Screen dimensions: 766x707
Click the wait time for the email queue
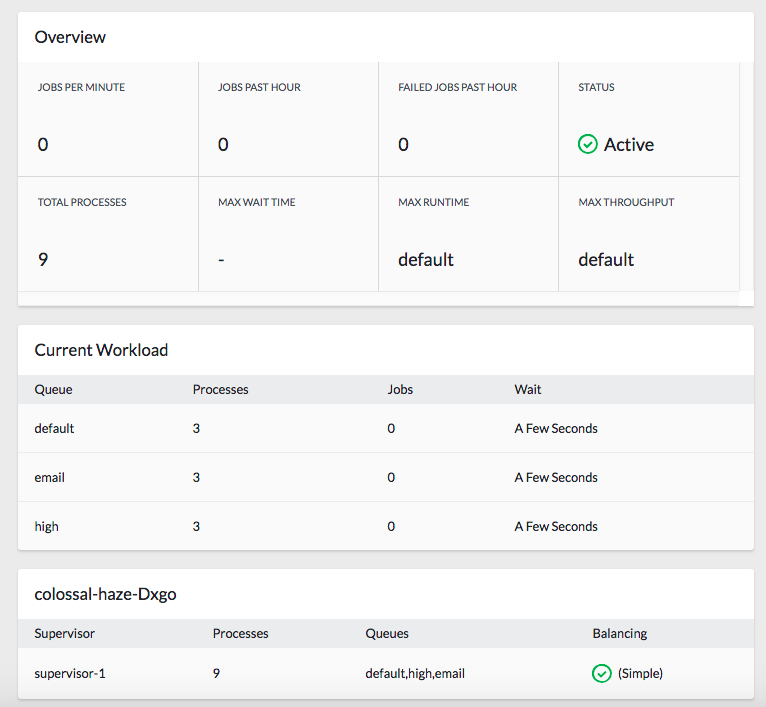556,477
